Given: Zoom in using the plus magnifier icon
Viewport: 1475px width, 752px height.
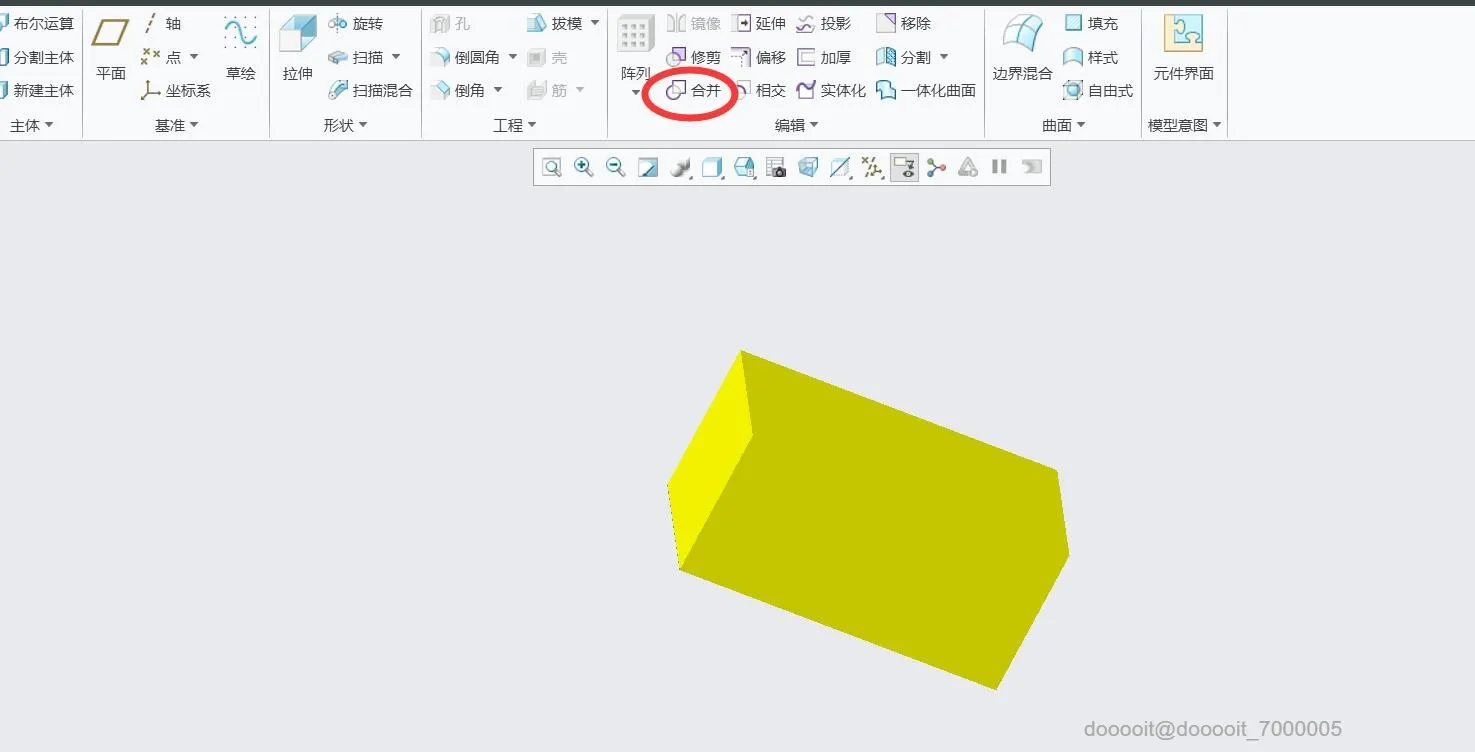Looking at the screenshot, I should (x=584, y=167).
